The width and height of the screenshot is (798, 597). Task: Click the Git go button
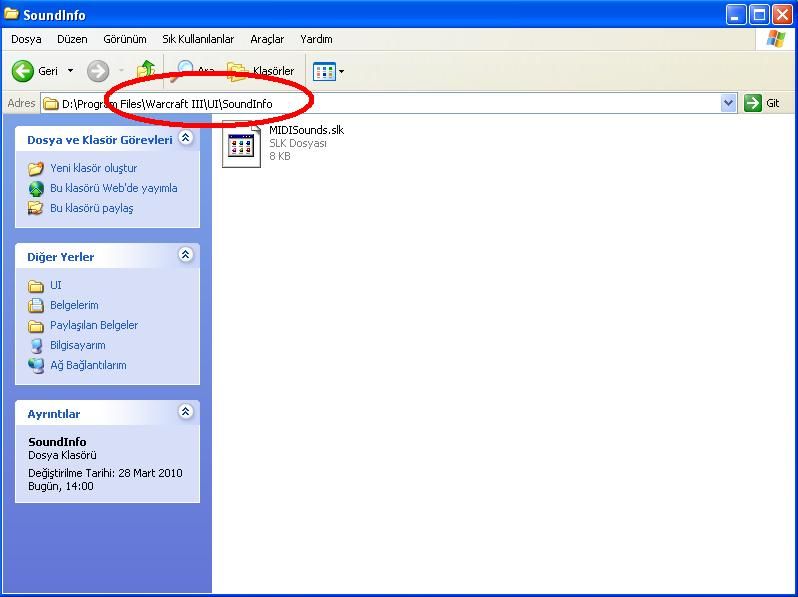click(762, 103)
